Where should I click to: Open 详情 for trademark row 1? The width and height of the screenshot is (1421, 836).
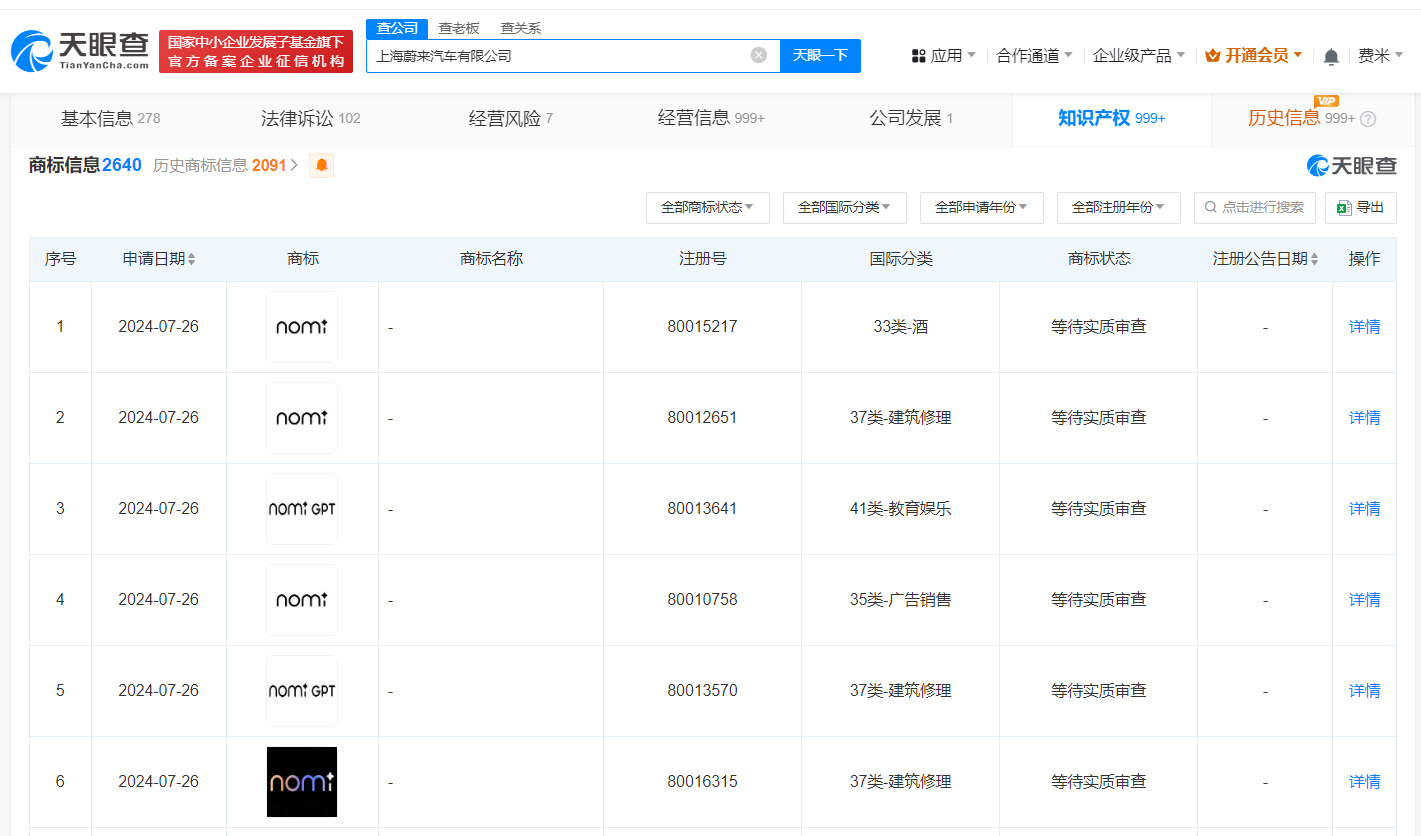point(1364,326)
